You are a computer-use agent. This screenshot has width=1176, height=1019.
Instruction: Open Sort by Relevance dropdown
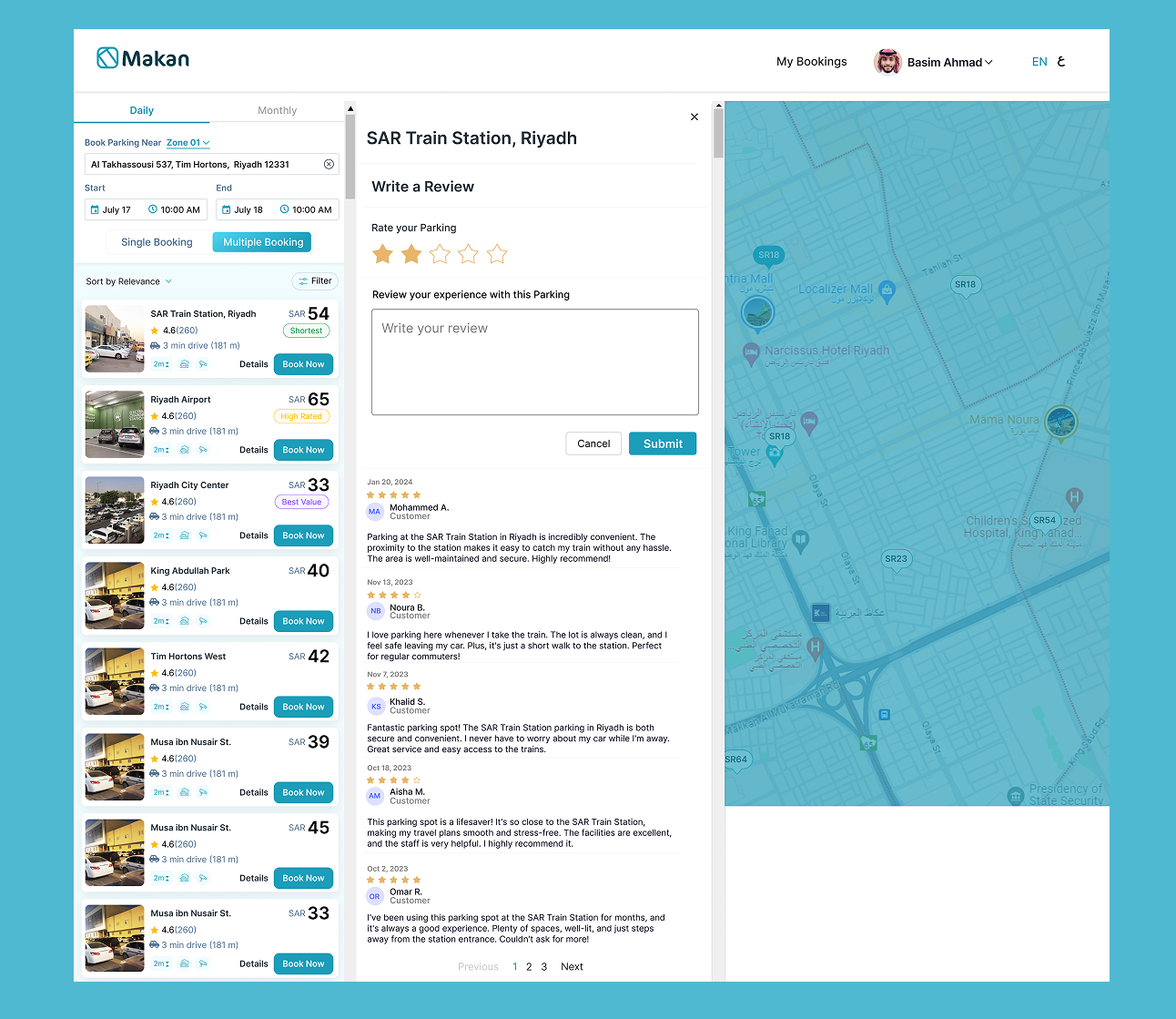tap(128, 281)
